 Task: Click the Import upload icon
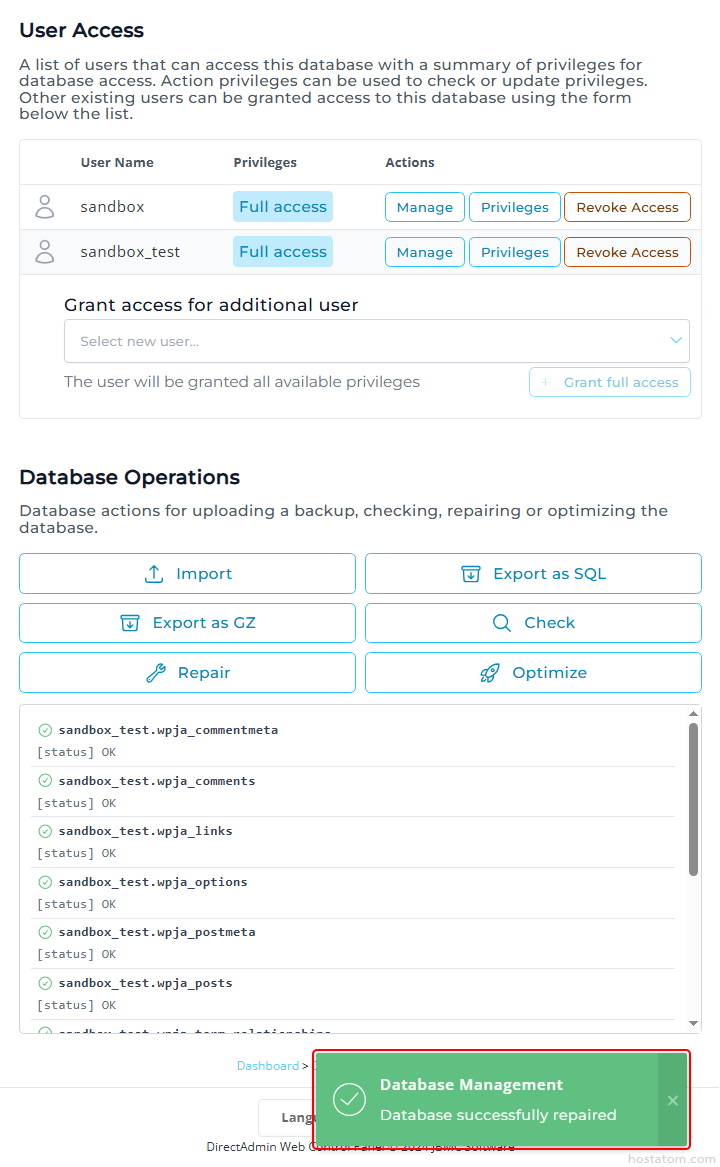pos(154,574)
